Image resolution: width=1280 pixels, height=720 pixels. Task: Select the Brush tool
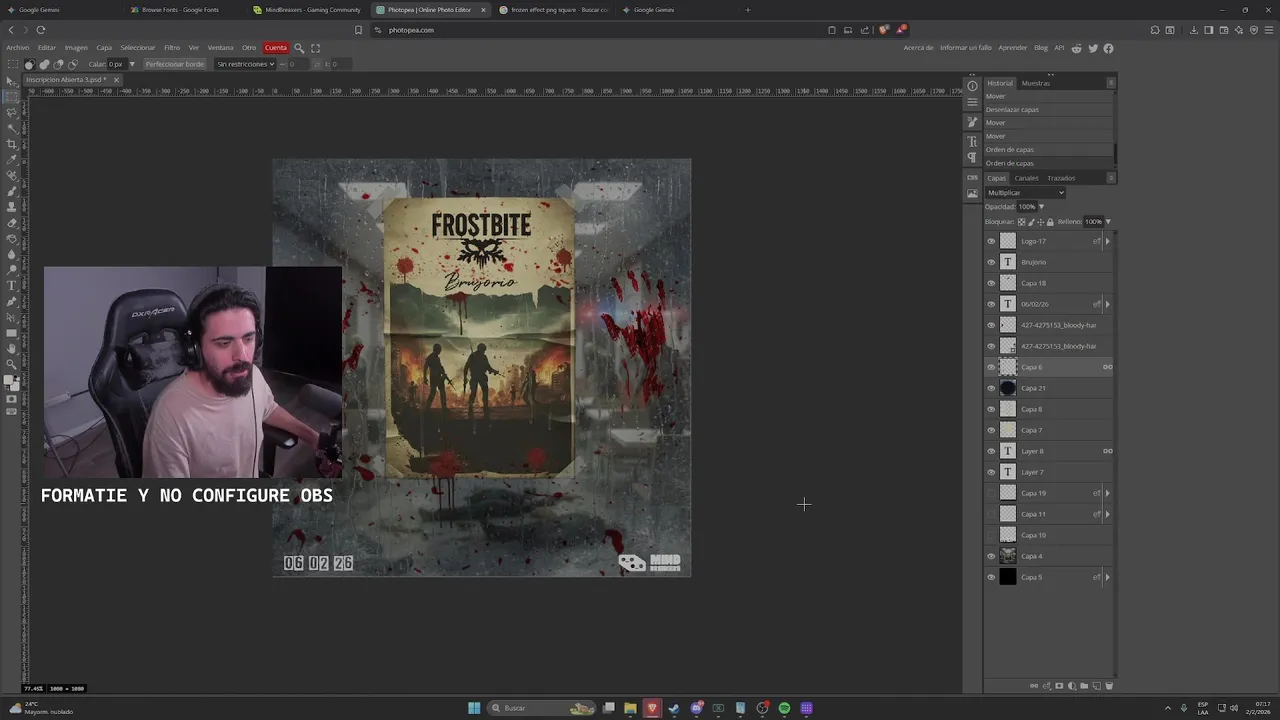pos(12,190)
